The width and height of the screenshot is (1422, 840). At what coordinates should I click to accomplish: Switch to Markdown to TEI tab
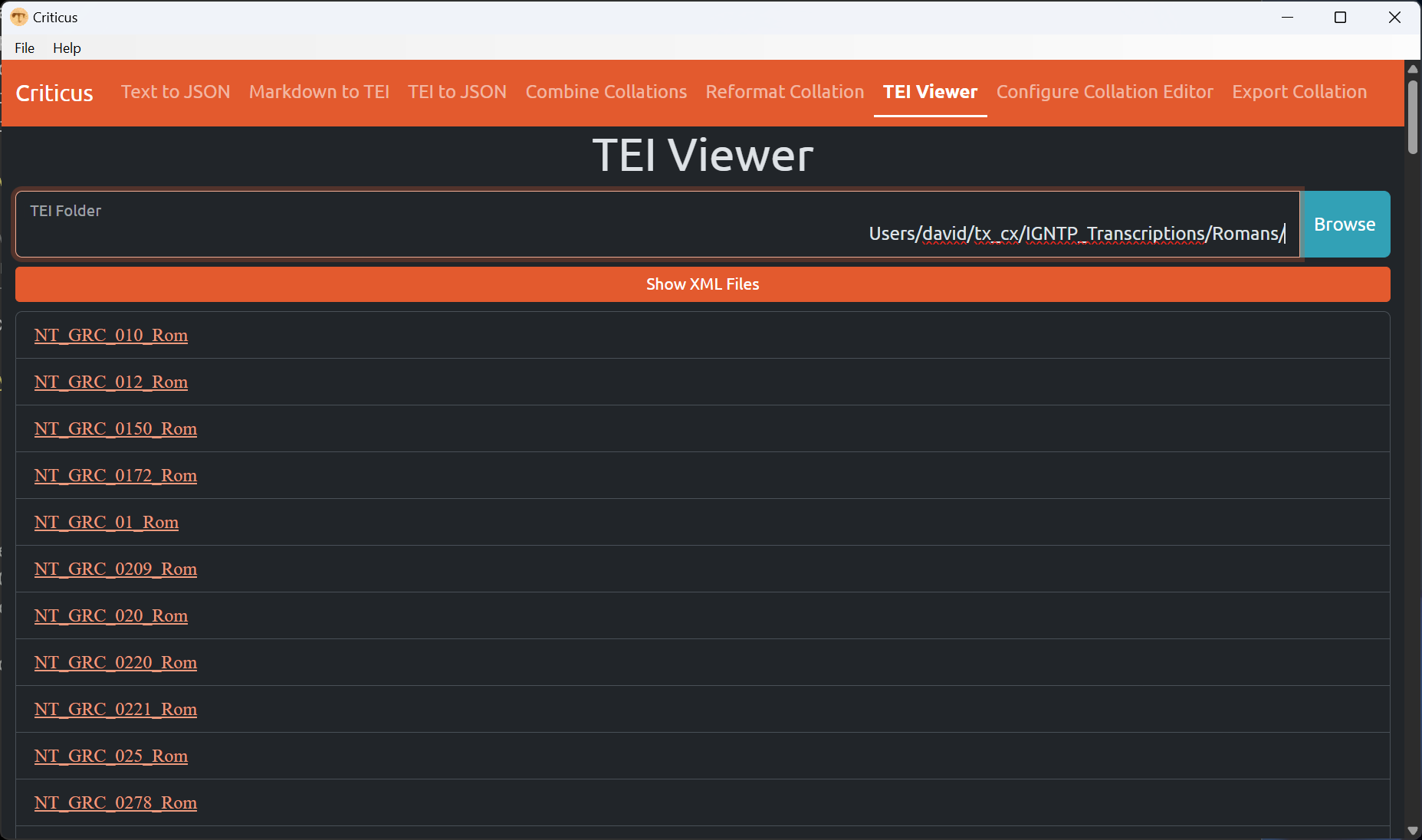(x=319, y=92)
